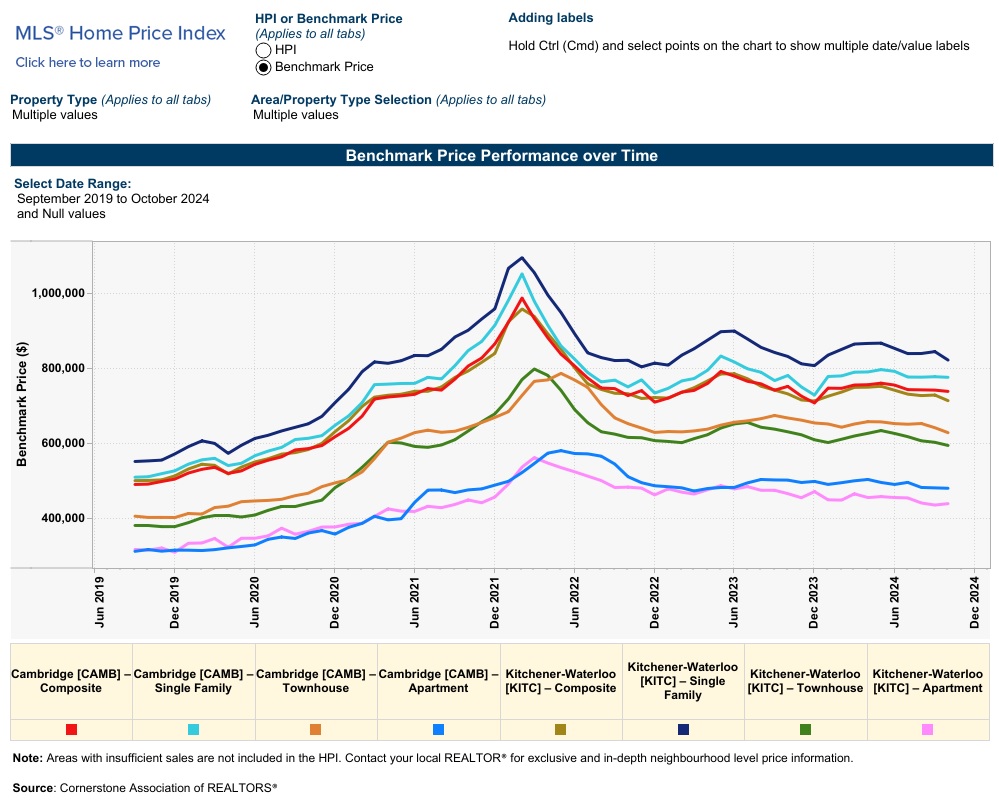Click red Cambridge Composite legend swatch

[x=71, y=730]
